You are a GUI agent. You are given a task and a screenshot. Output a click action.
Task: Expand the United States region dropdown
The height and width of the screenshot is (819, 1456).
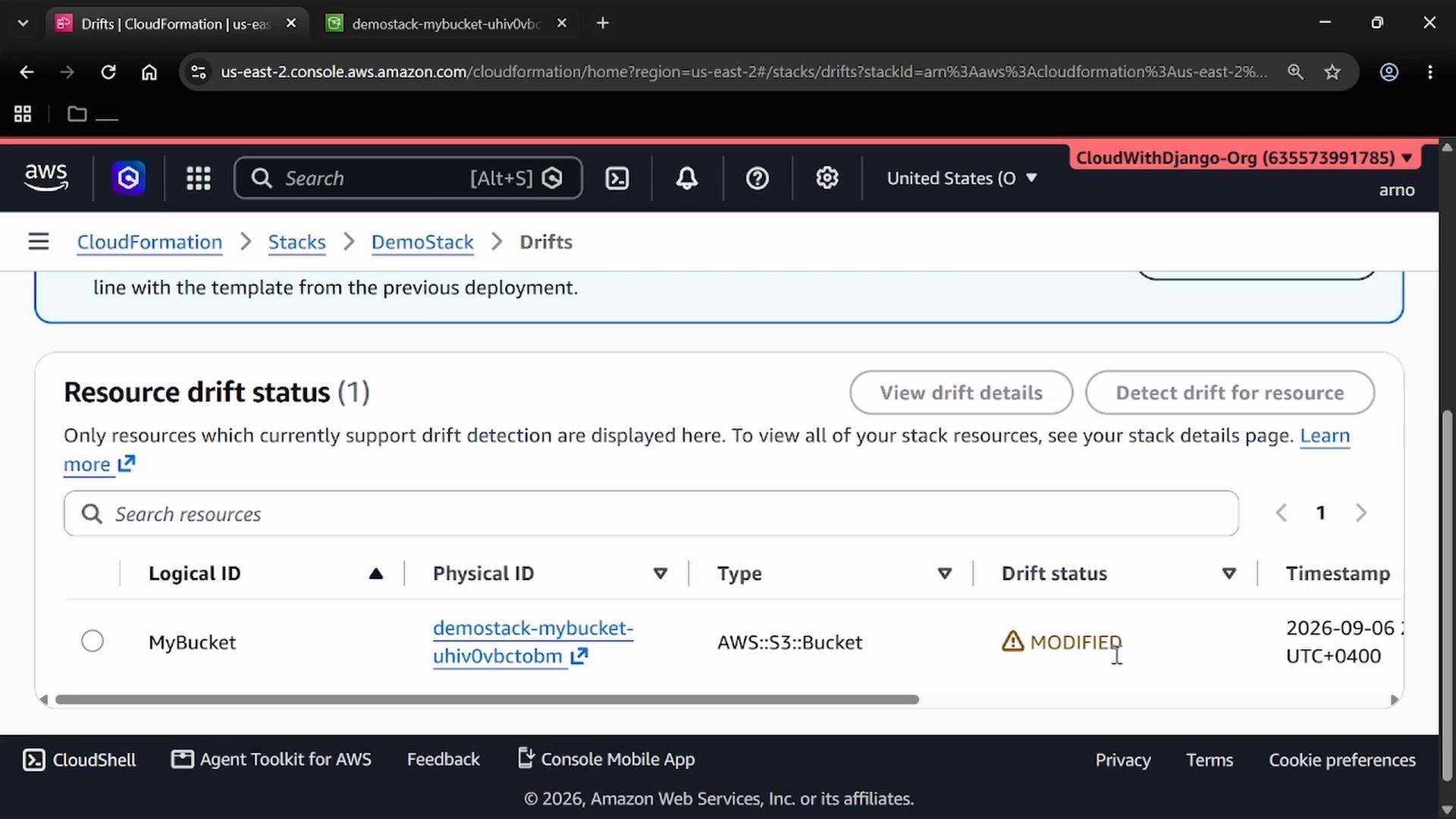(962, 178)
